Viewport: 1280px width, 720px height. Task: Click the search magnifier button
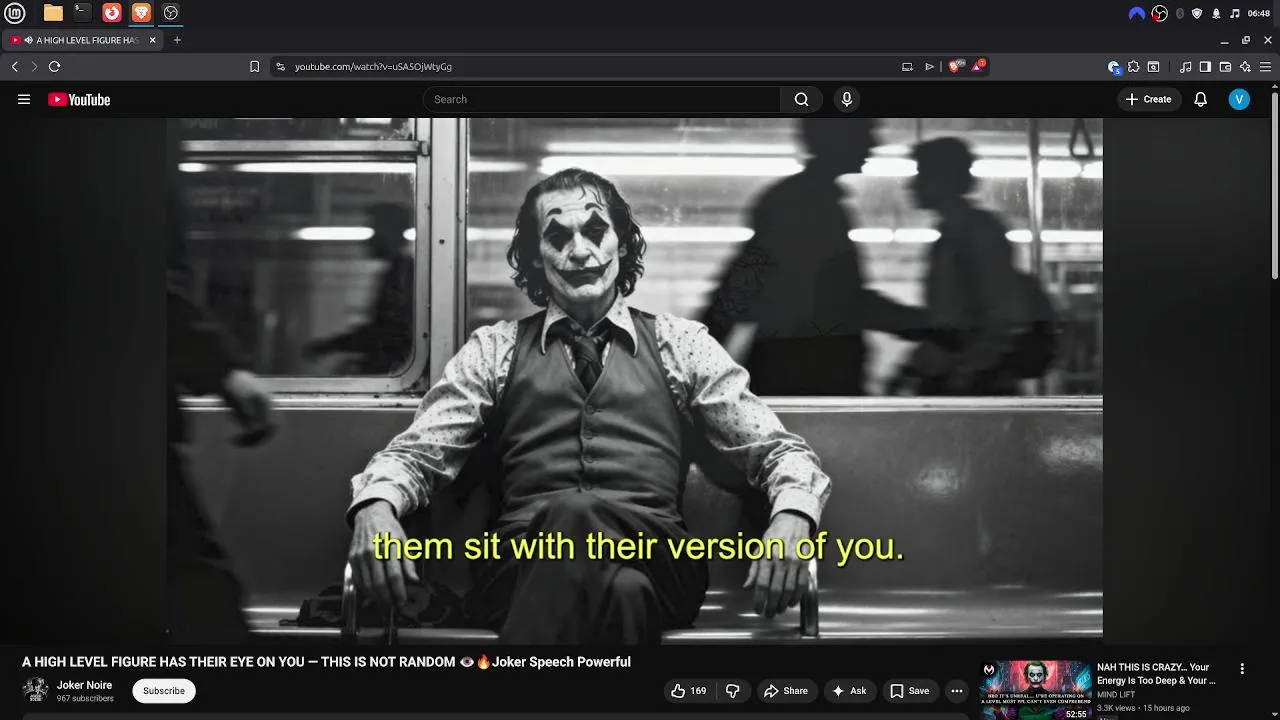click(801, 99)
